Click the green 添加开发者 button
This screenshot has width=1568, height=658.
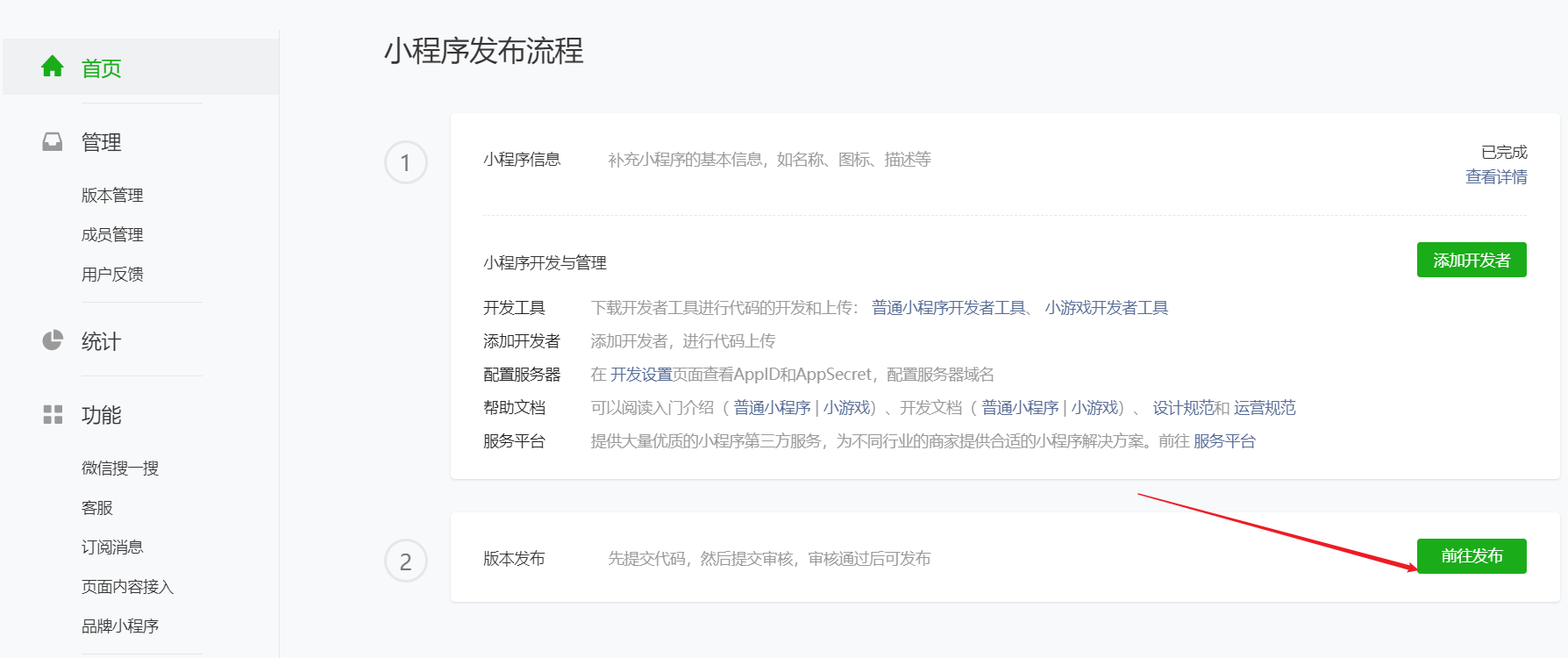1472,260
